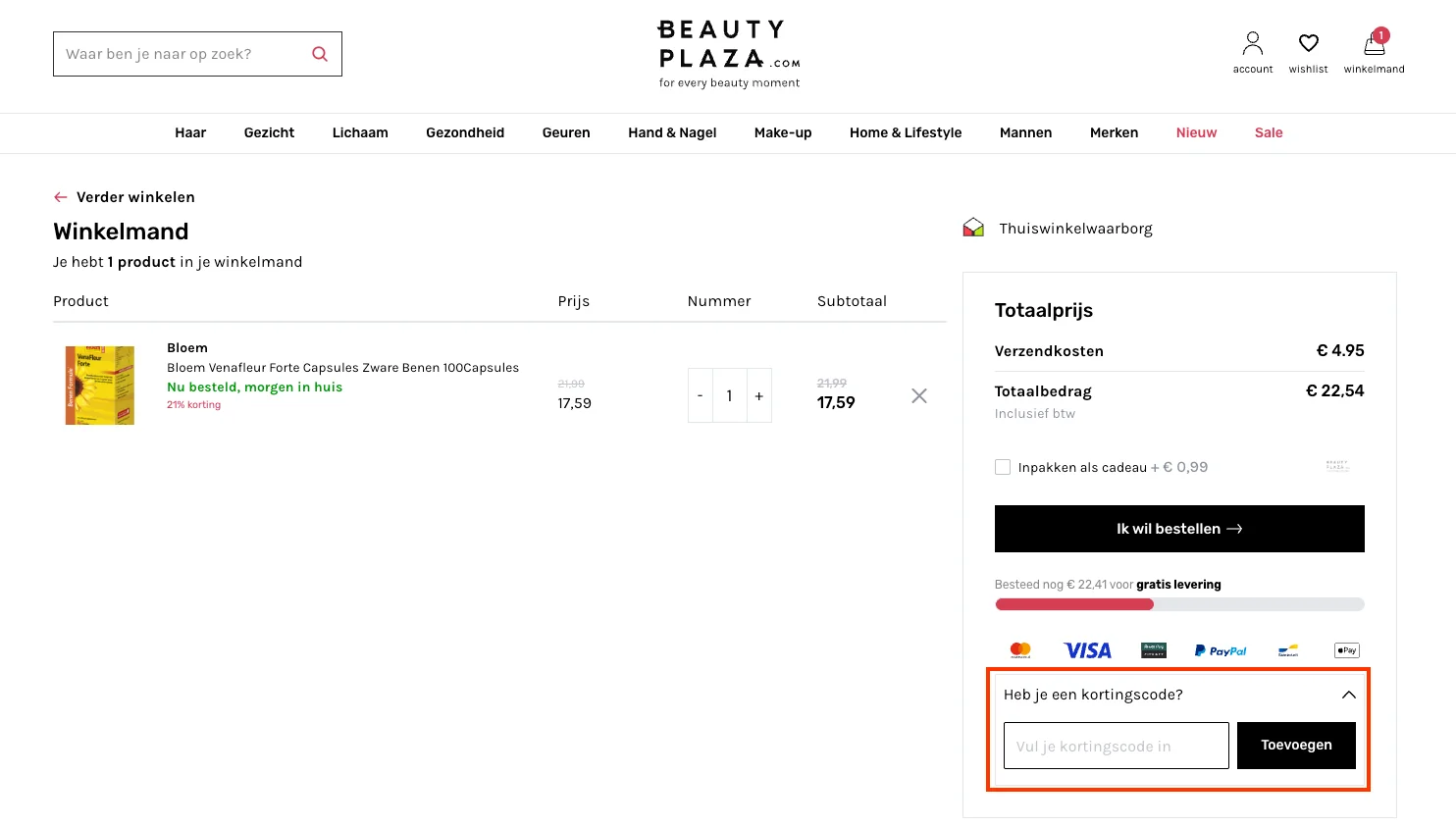This screenshot has height=827, width=1456.
Task: Open the Lichaam menu
Action: 360,132
